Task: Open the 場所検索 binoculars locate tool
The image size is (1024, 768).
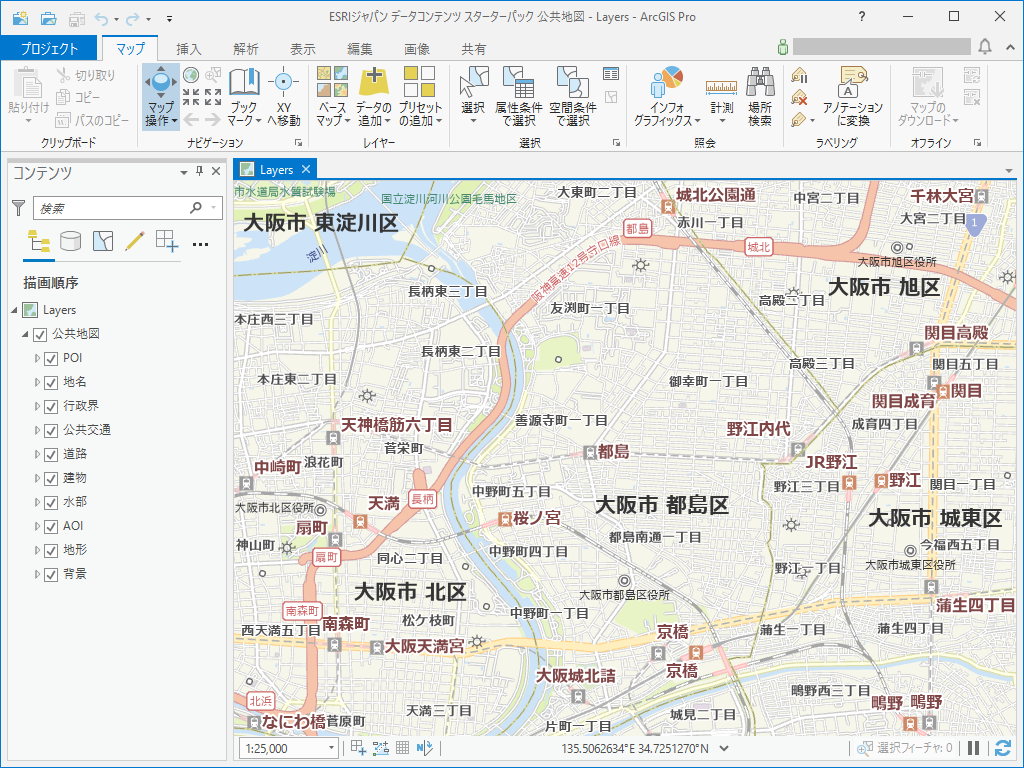Action: [760, 83]
